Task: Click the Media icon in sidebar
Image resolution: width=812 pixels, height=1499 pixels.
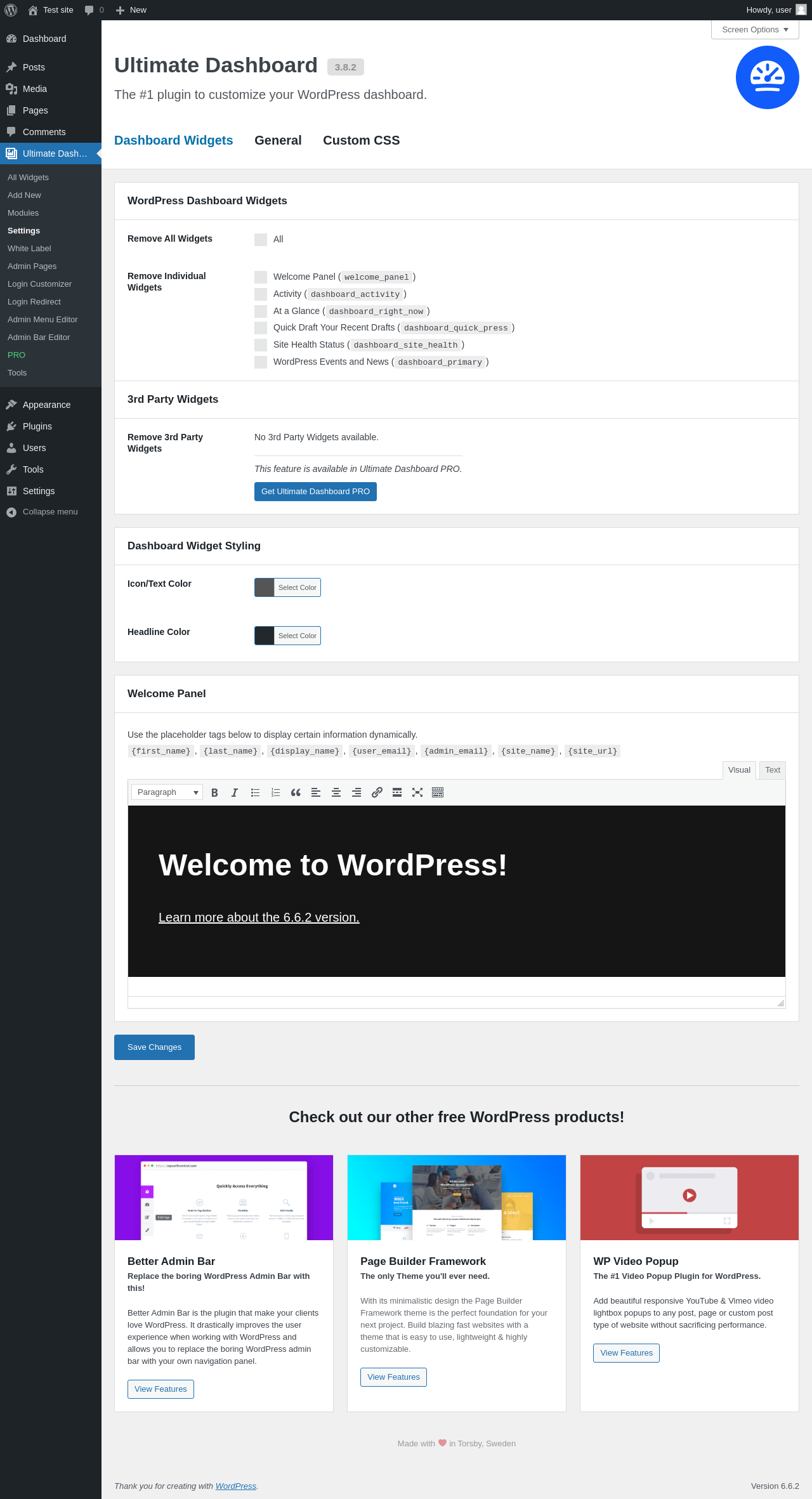Action: point(11,89)
